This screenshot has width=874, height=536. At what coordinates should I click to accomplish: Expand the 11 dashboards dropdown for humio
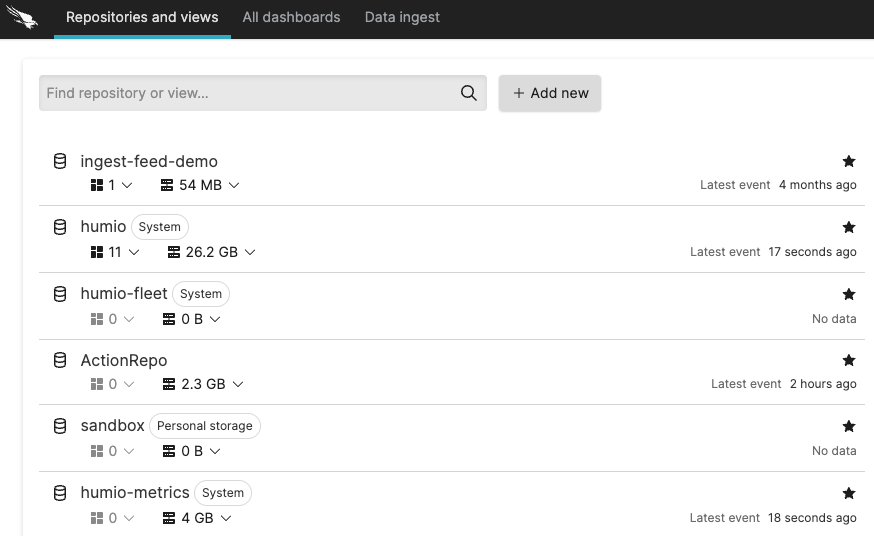click(x=115, y=252)
